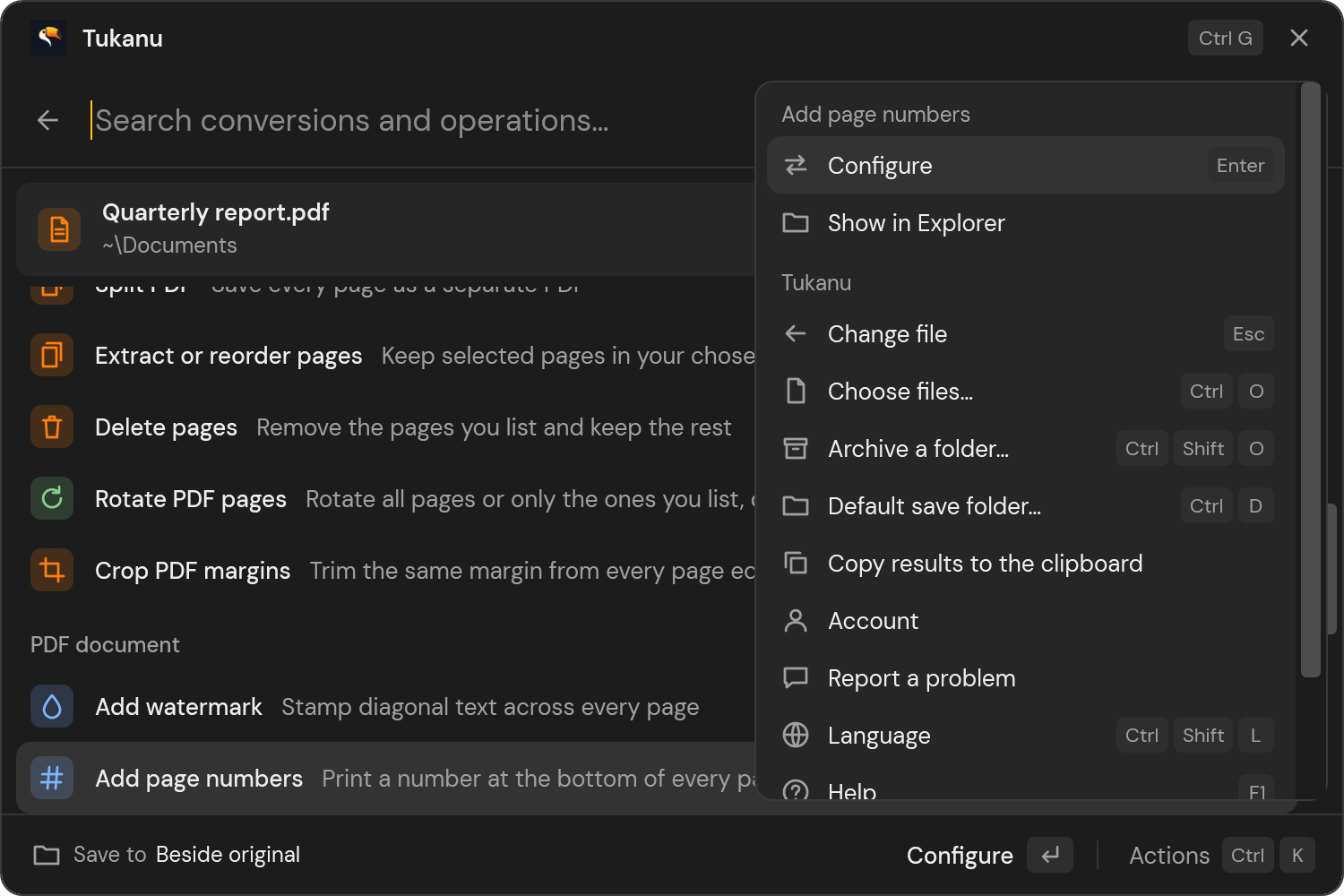
Task: Select Show in Explorer menu entry
Action: tap(1026, 222)
